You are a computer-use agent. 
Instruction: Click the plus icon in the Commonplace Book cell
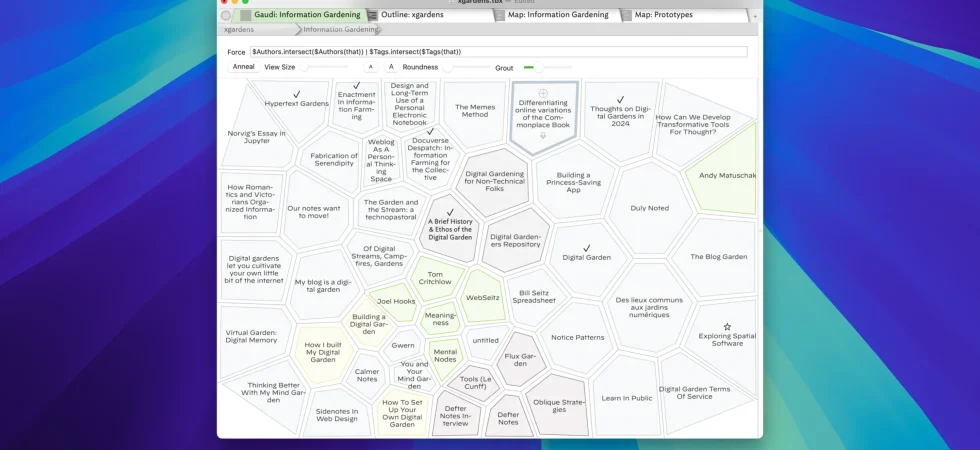(x=542, y=93)
